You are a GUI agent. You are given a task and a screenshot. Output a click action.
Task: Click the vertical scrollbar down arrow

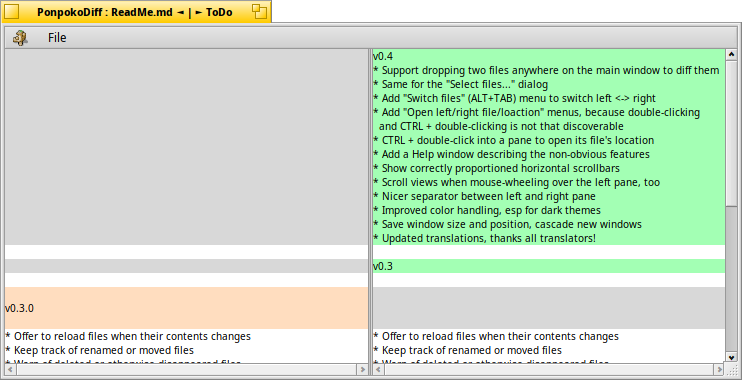(x=731, y=357)
